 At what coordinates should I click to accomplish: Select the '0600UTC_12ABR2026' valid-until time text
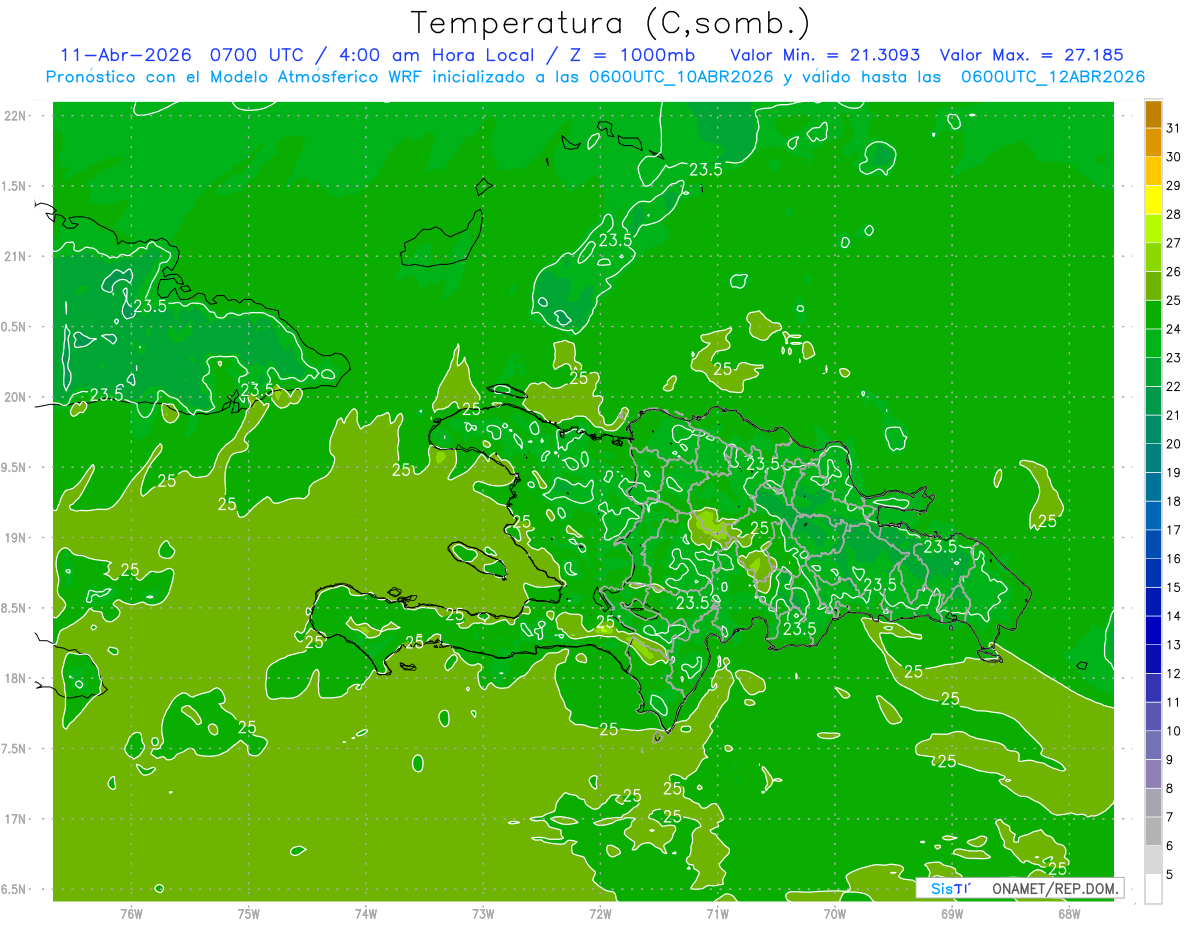coord(1052,77)
